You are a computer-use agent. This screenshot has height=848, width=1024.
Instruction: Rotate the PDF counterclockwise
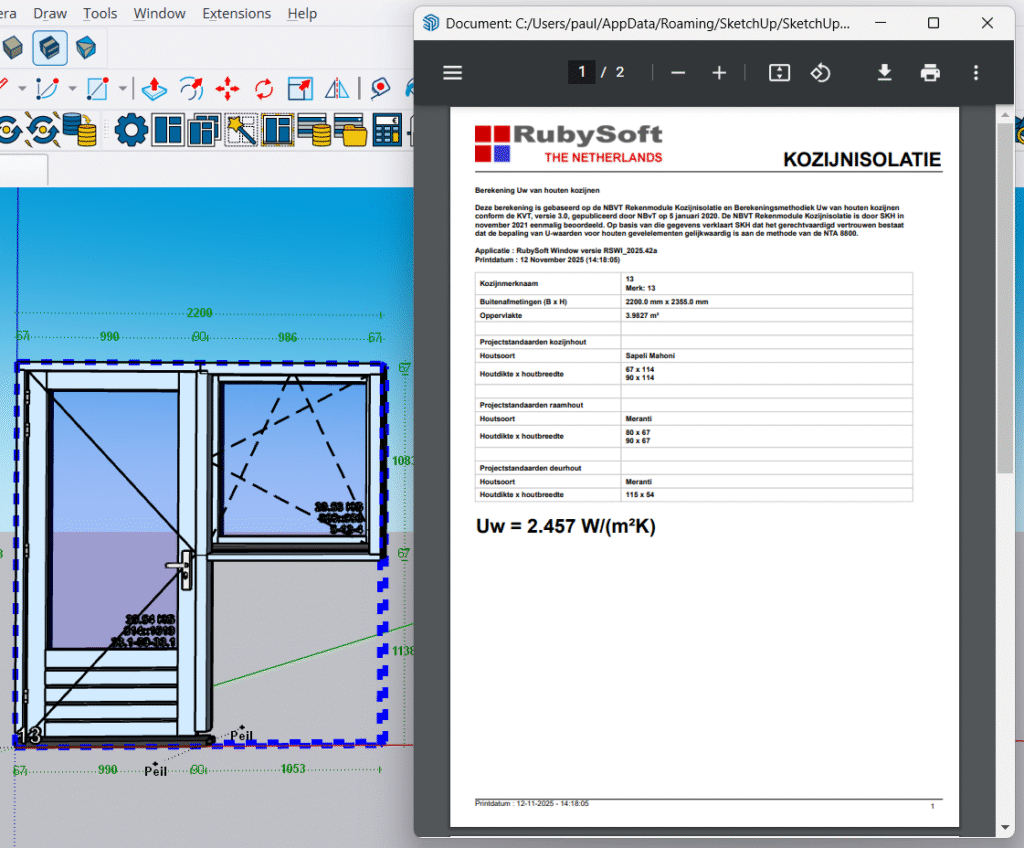coord(820,72)
